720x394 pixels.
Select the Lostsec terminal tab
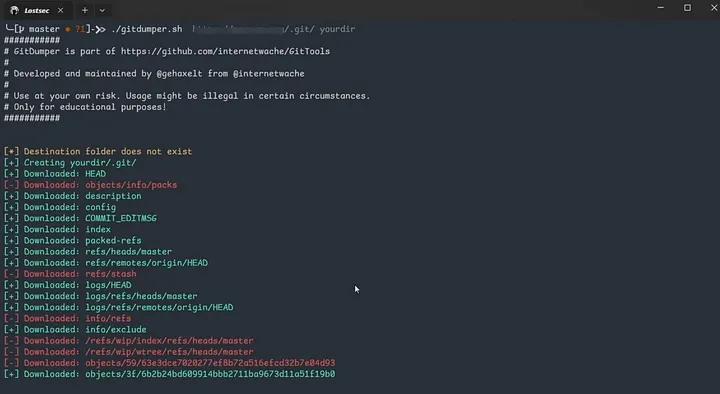click(x=37, y=10)
